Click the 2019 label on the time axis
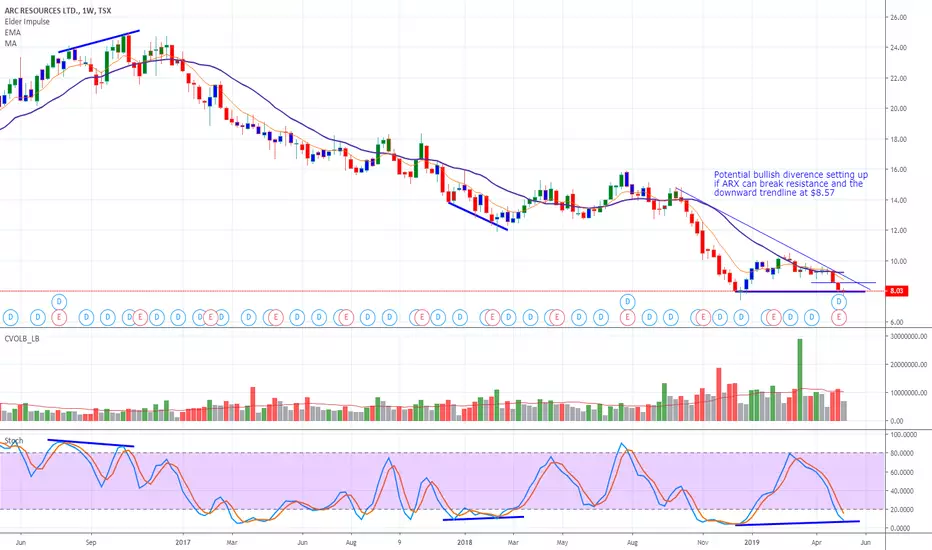Viewport: 932px width, 550px height. 752,542
